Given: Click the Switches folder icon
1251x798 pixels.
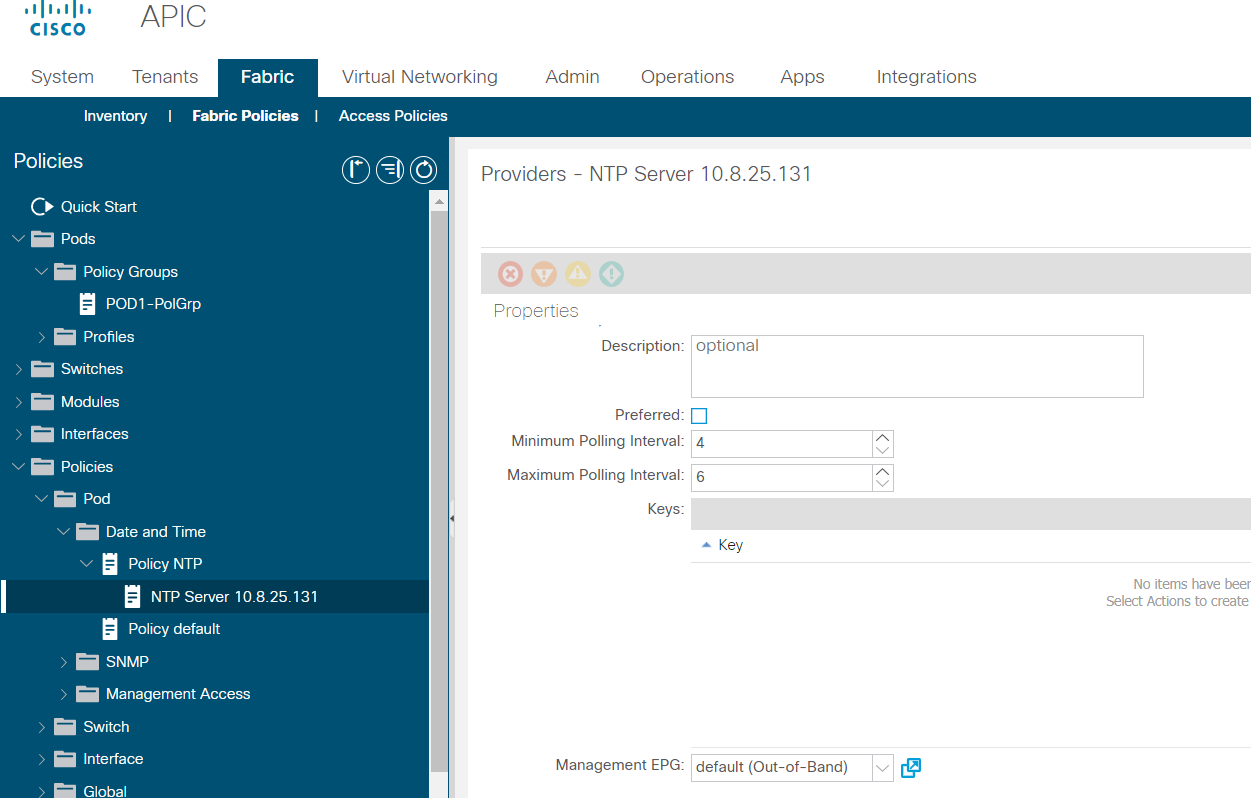Looking at the screenshot, I should pos(43,369).
